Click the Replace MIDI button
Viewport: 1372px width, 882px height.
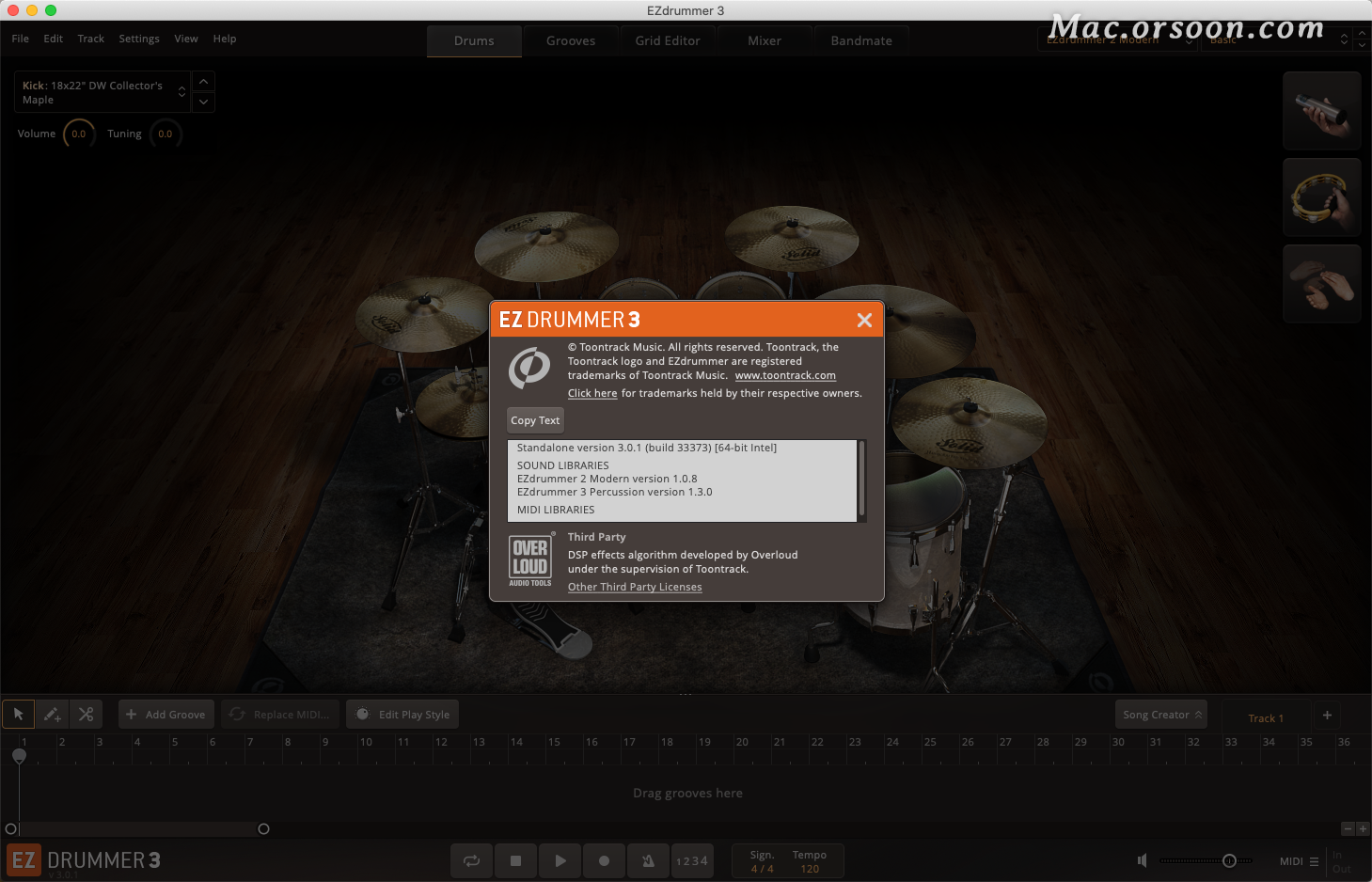(281, 715)
